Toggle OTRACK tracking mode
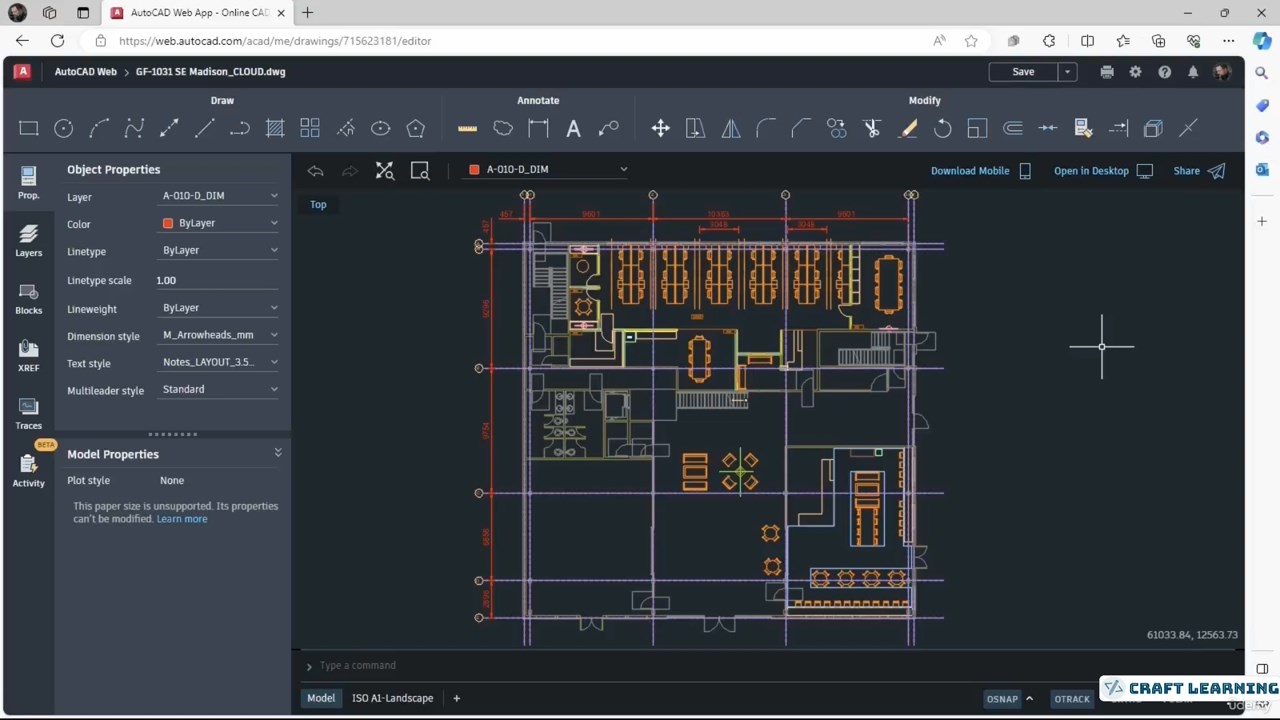 click(1071, 699)
